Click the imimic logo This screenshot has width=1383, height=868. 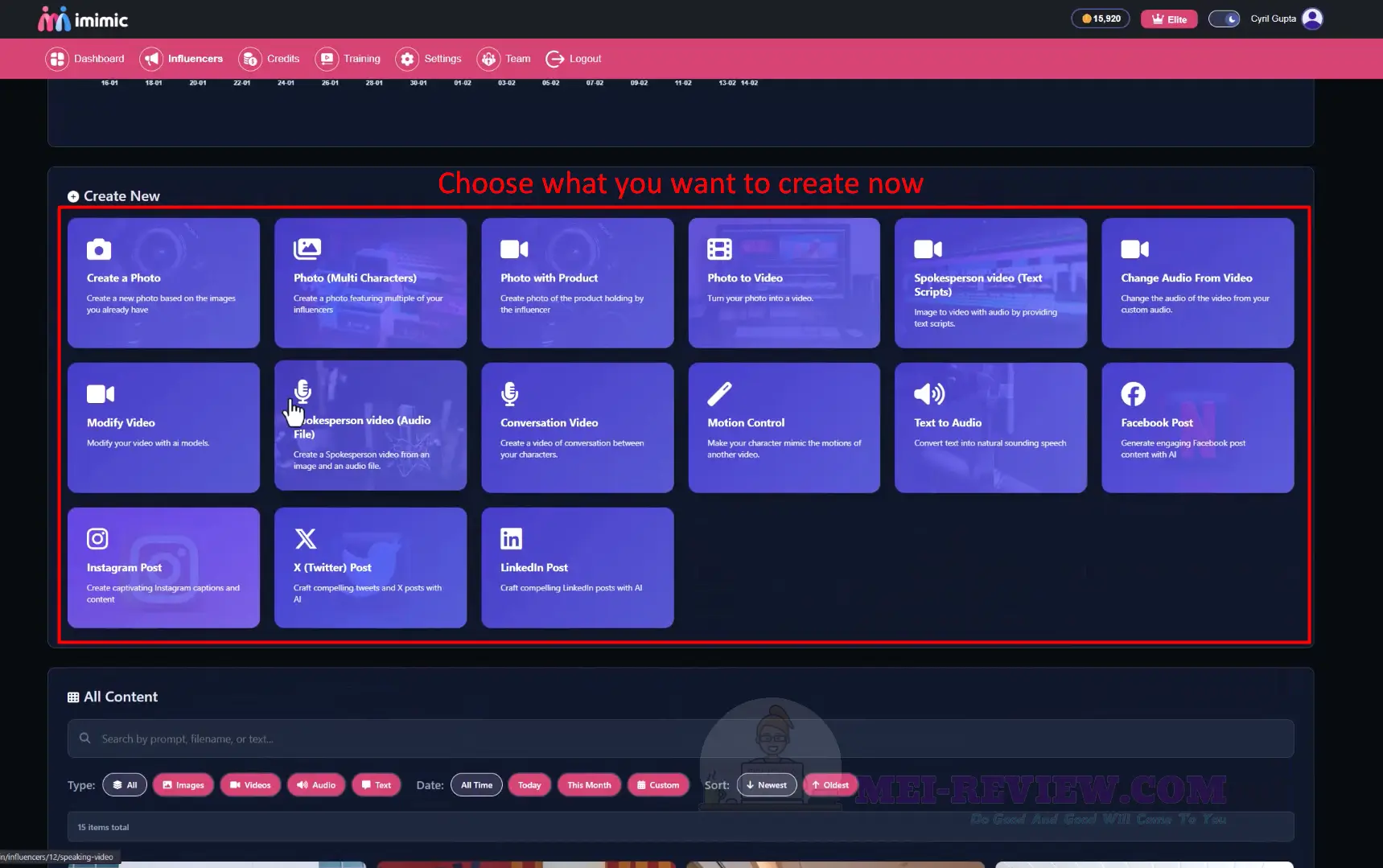pyautogui.click(x=83, y=19)
